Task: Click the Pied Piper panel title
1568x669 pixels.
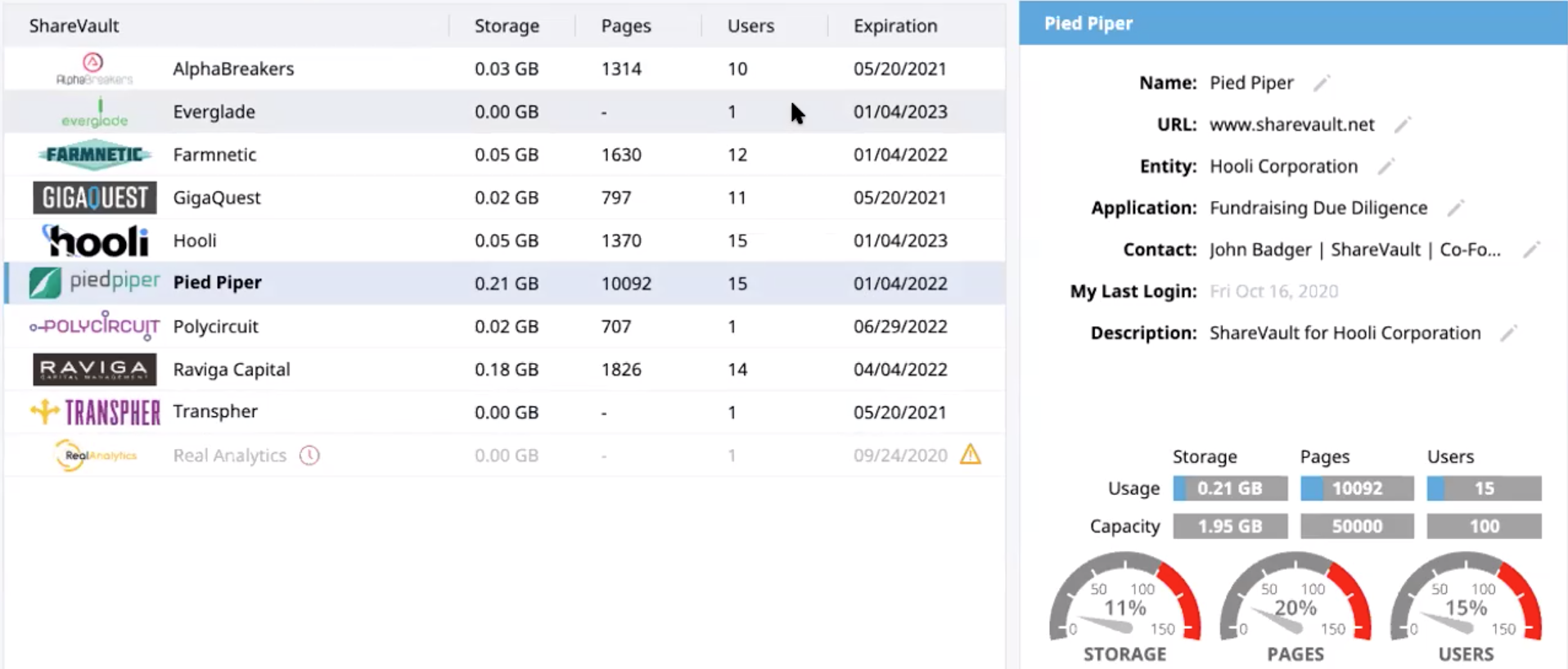Action: (1088, 23)
